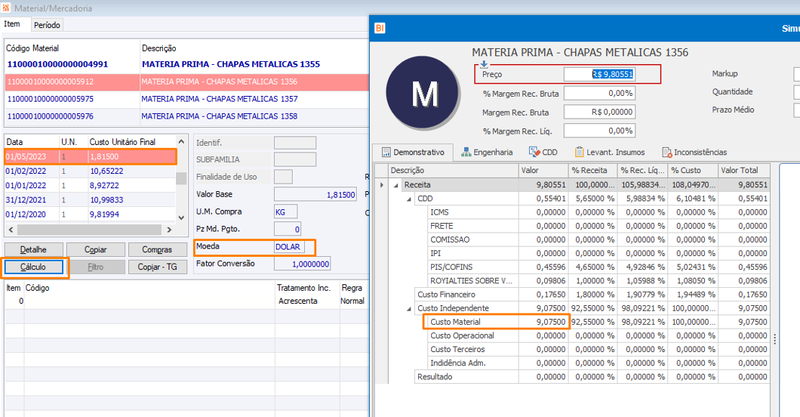This screenshot has height=417, width=800.
Task: Click the Material/Mercadoria window icon
Action: [x=6, y=8]
